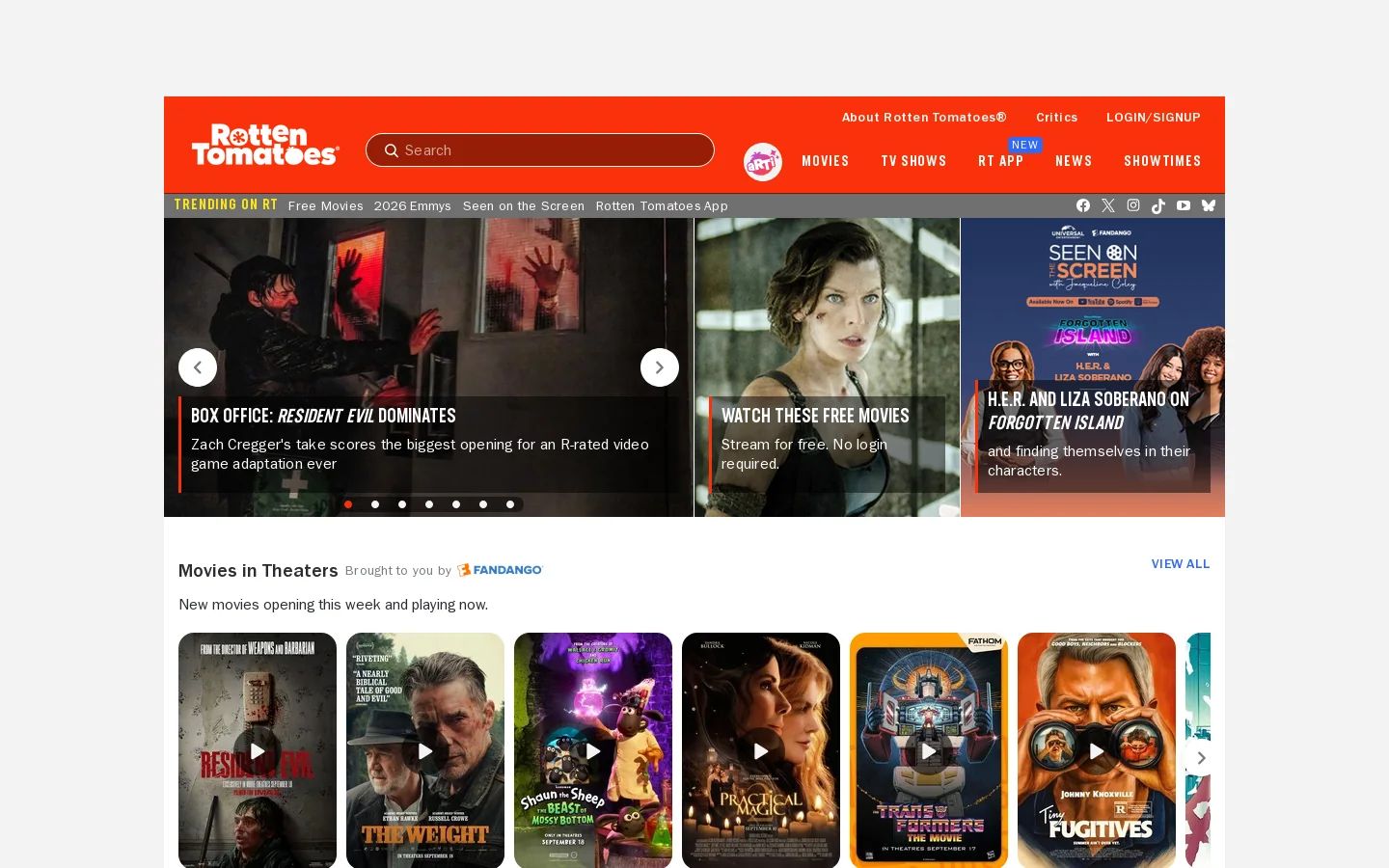Open the aRTi avatar icon

click(x=763, y=162)
